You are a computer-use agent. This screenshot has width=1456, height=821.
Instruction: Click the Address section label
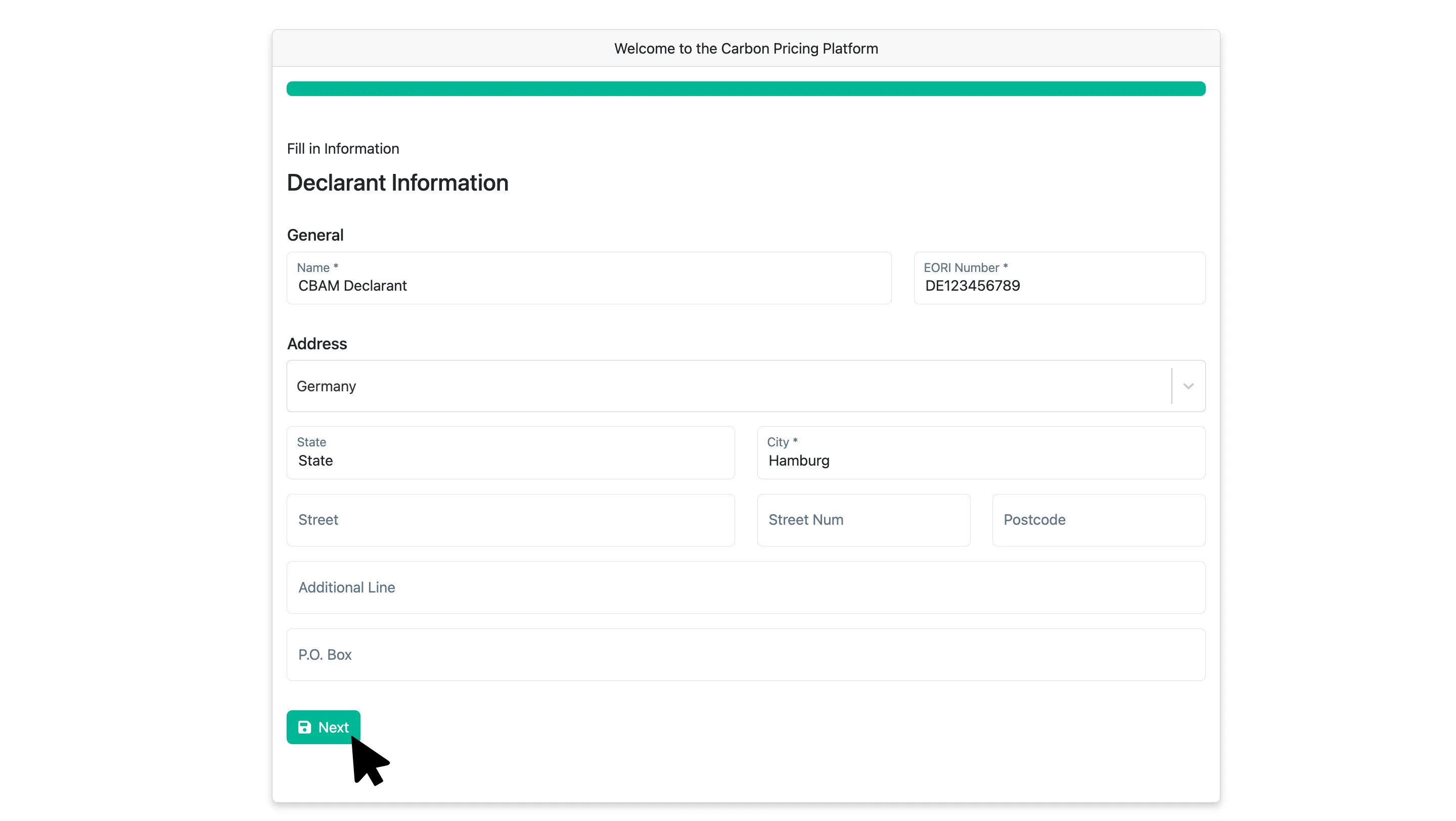click(x=316, y=344)
